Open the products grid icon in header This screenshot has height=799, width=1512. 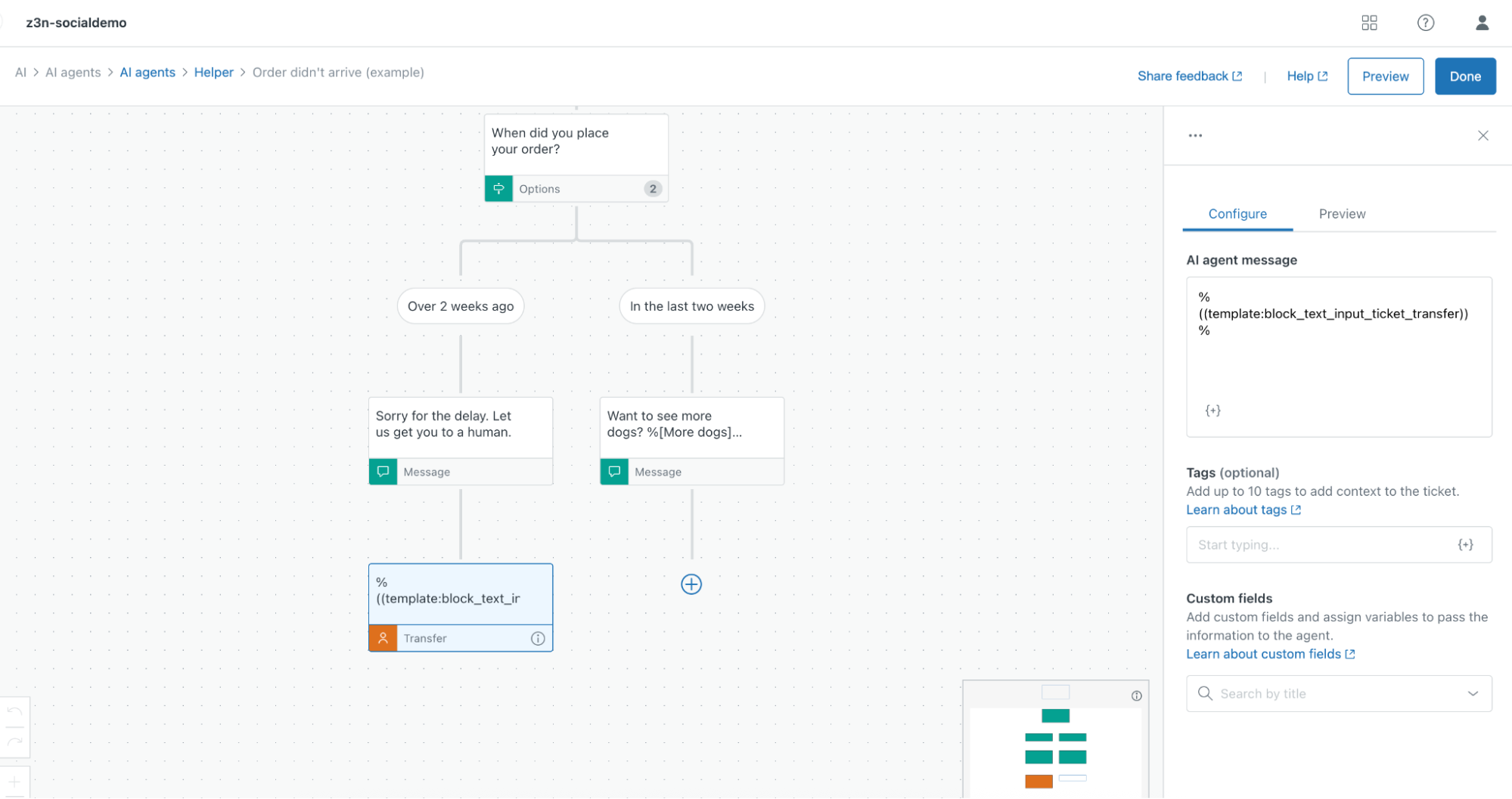point(1369,23)
